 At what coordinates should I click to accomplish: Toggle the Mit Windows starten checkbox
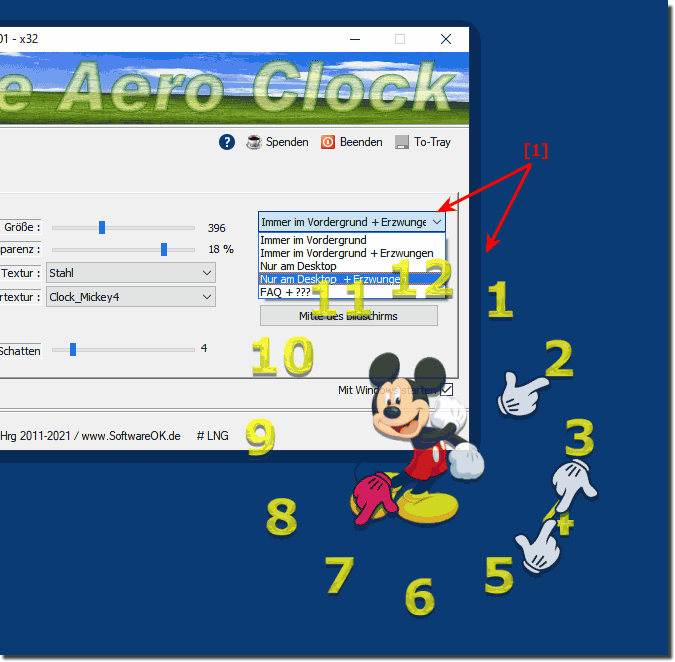tap(447, 390)
